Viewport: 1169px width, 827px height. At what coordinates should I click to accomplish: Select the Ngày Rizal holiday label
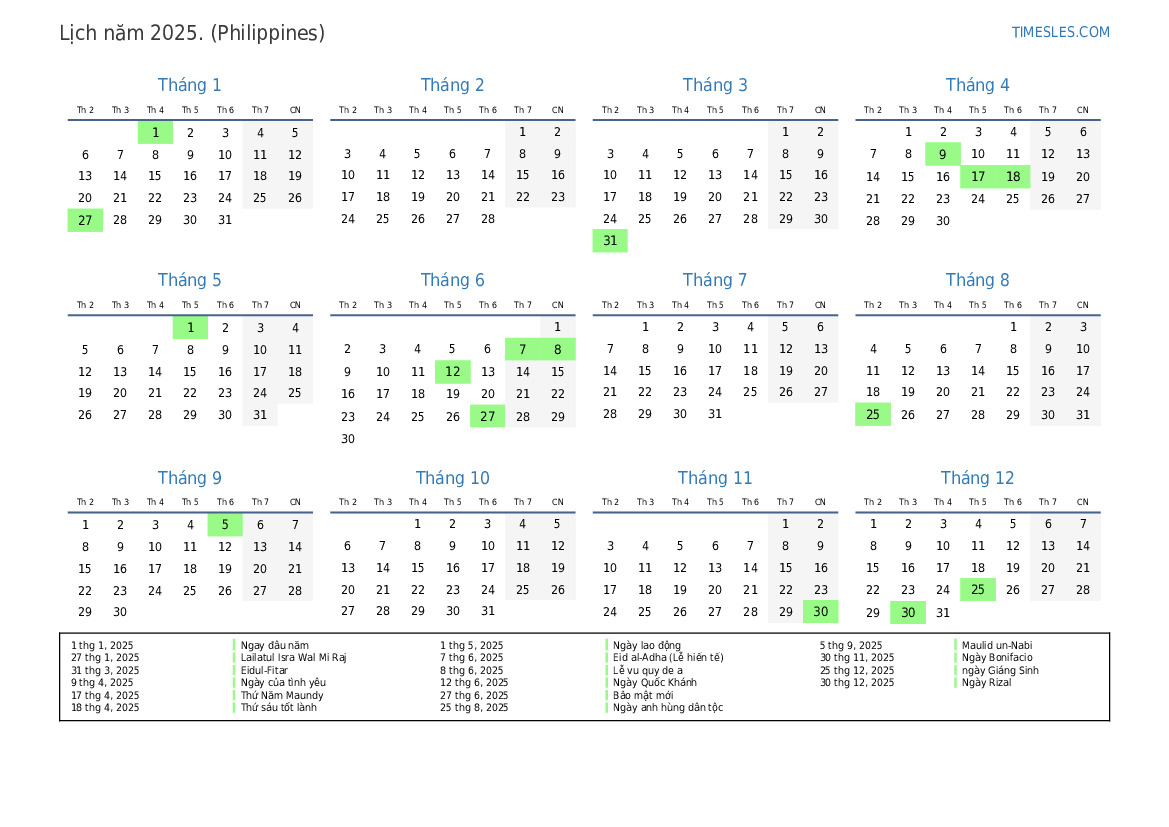pyautogui.click(x=987, y=683)
